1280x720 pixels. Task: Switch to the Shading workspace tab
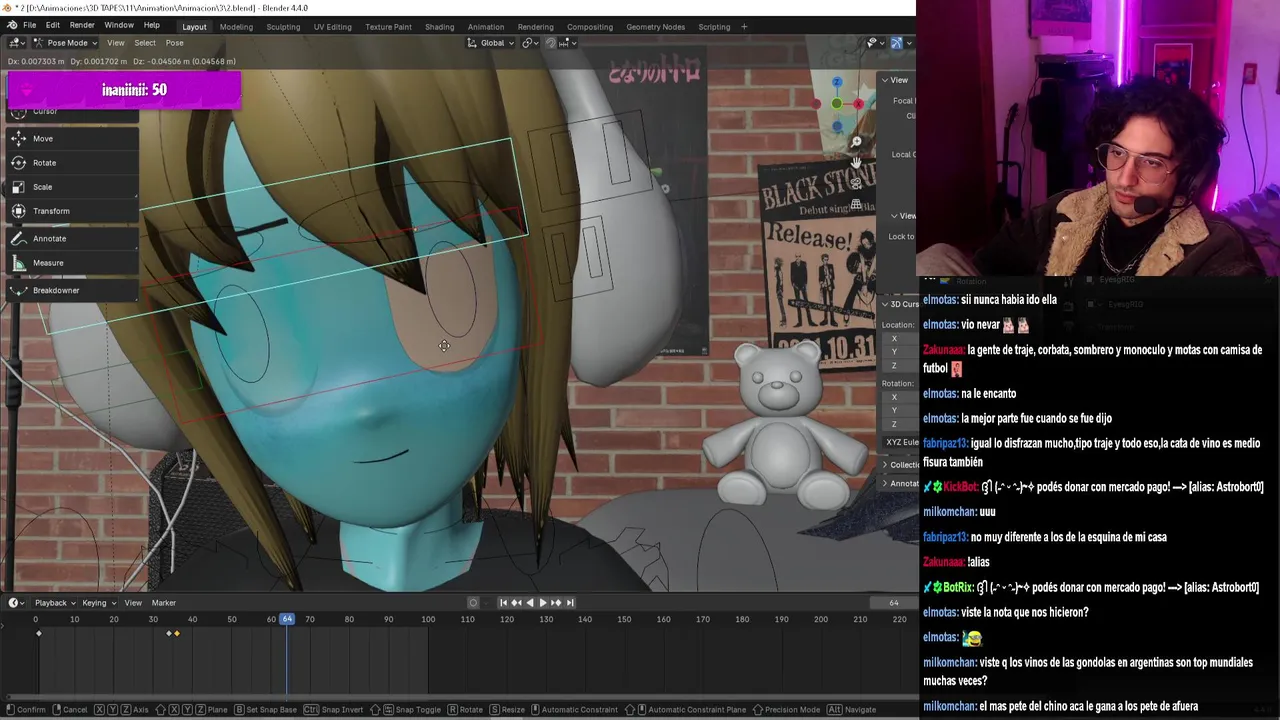tap(439, 27)
